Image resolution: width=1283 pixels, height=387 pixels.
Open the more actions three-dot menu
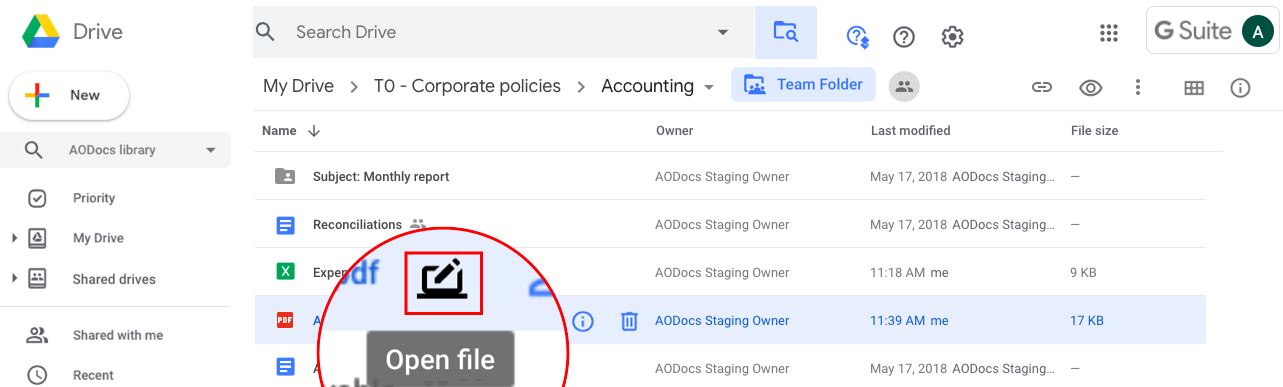1138,87
